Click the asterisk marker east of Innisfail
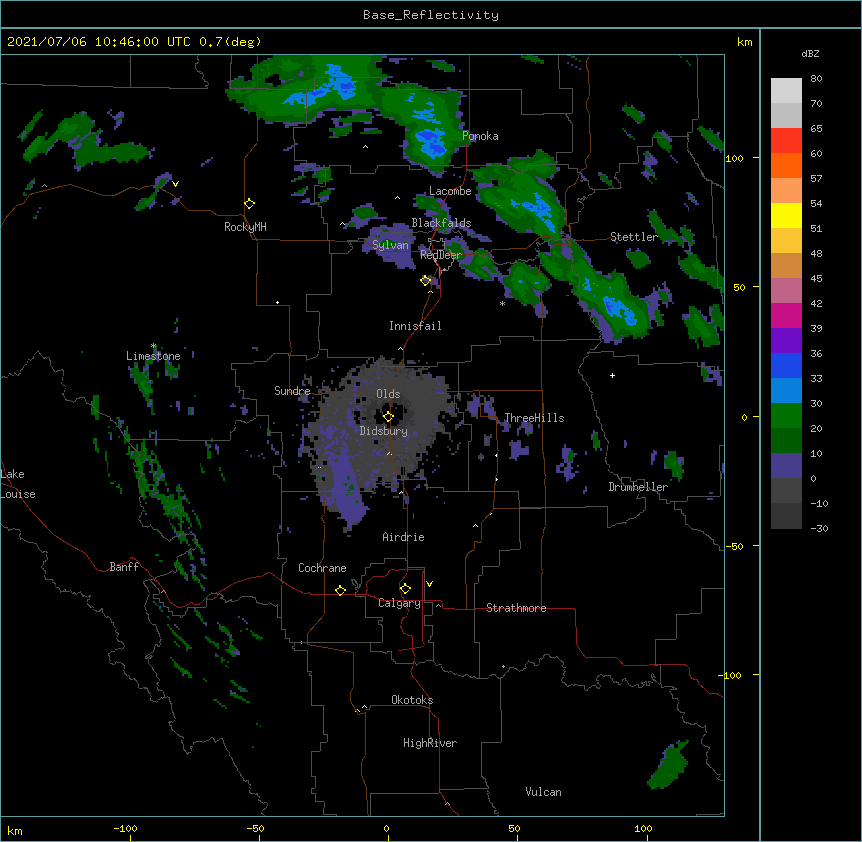 [502, 304]
